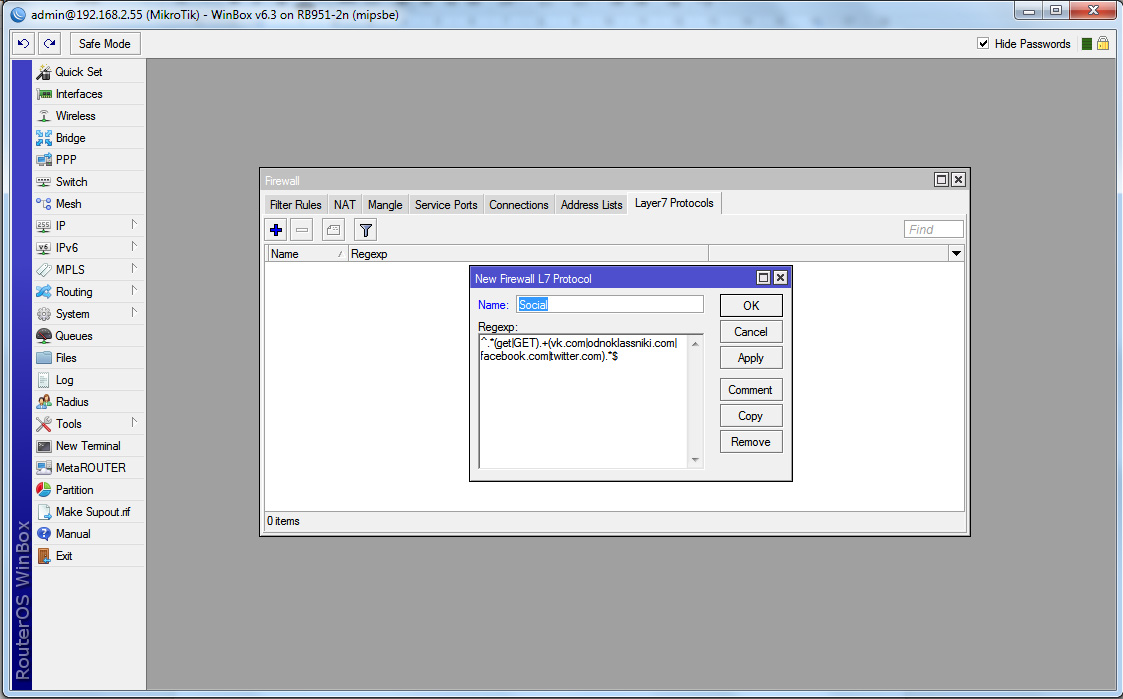
Task: Open the Files list
Action: point(89,358)
